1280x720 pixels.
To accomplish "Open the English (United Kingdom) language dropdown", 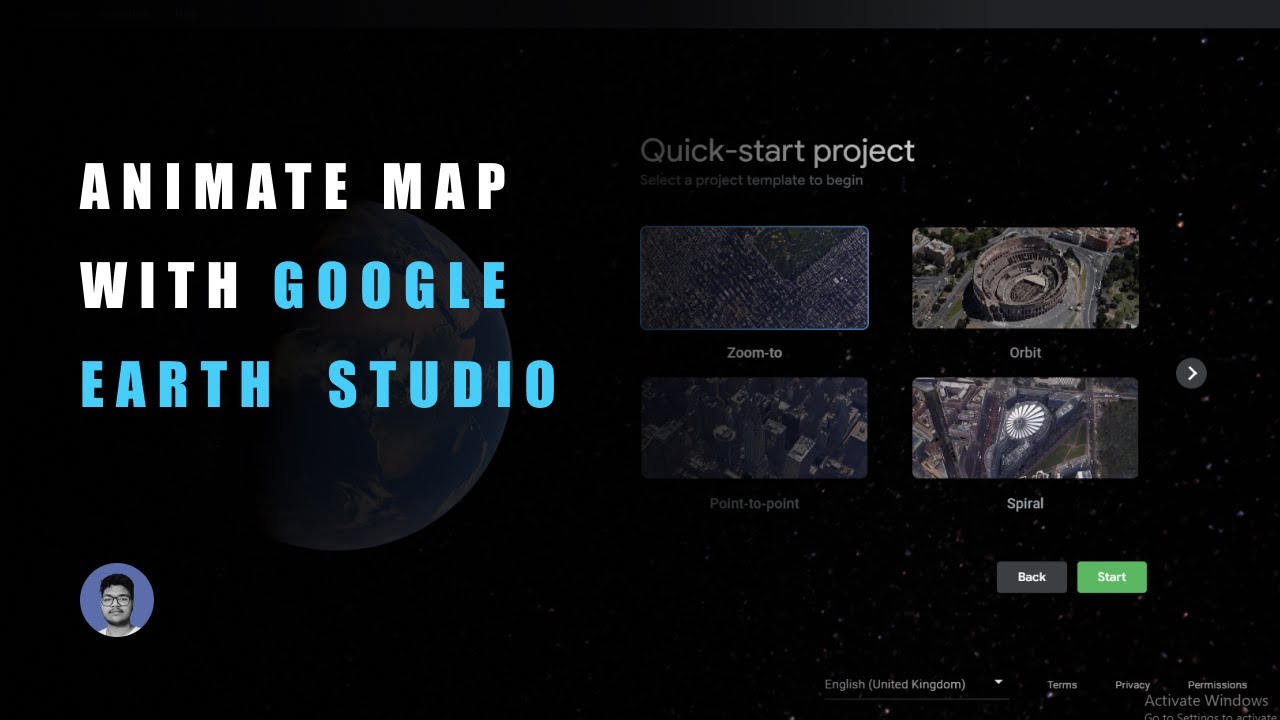I will [915, 684].
